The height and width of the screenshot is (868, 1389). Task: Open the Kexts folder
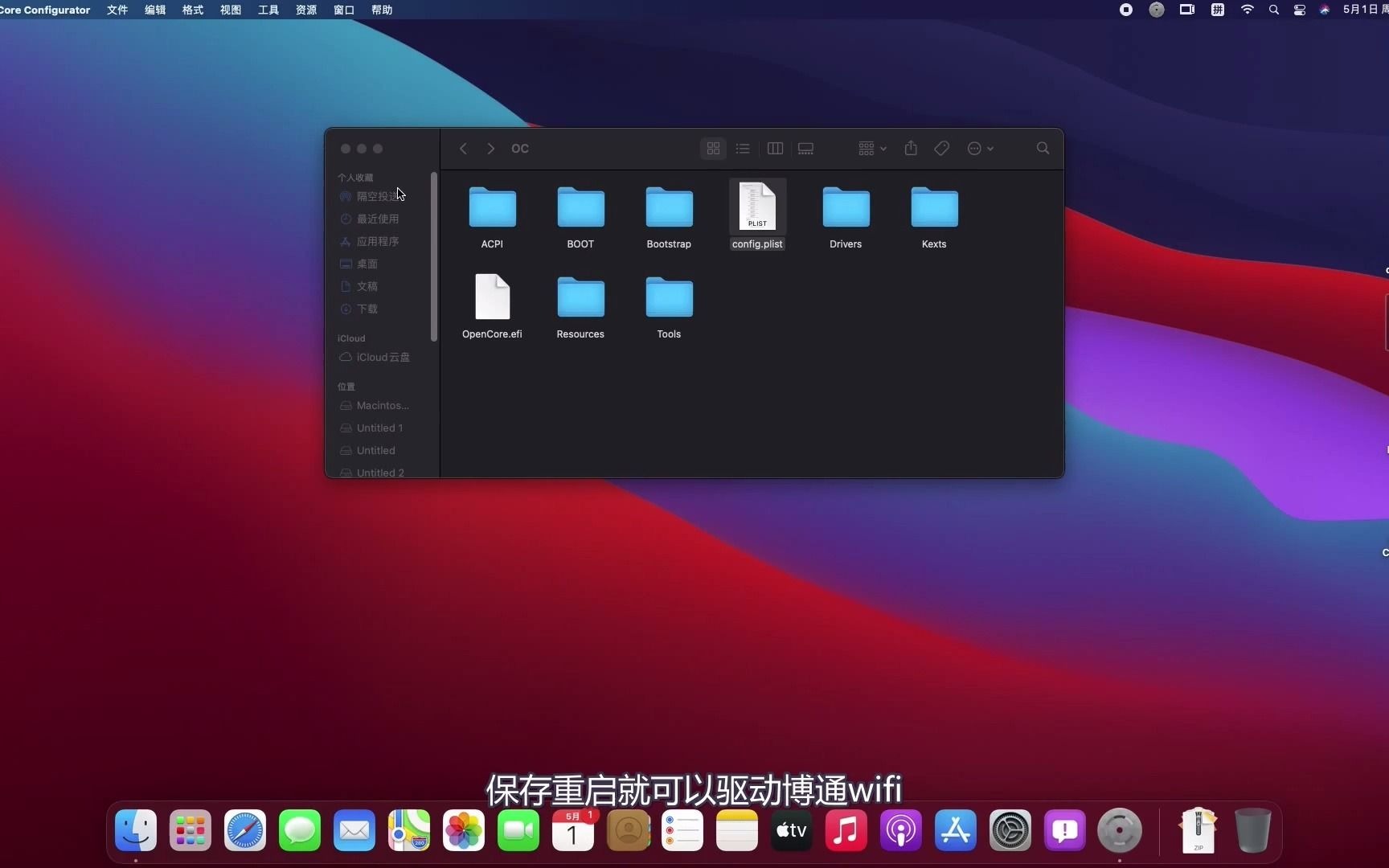932,207
